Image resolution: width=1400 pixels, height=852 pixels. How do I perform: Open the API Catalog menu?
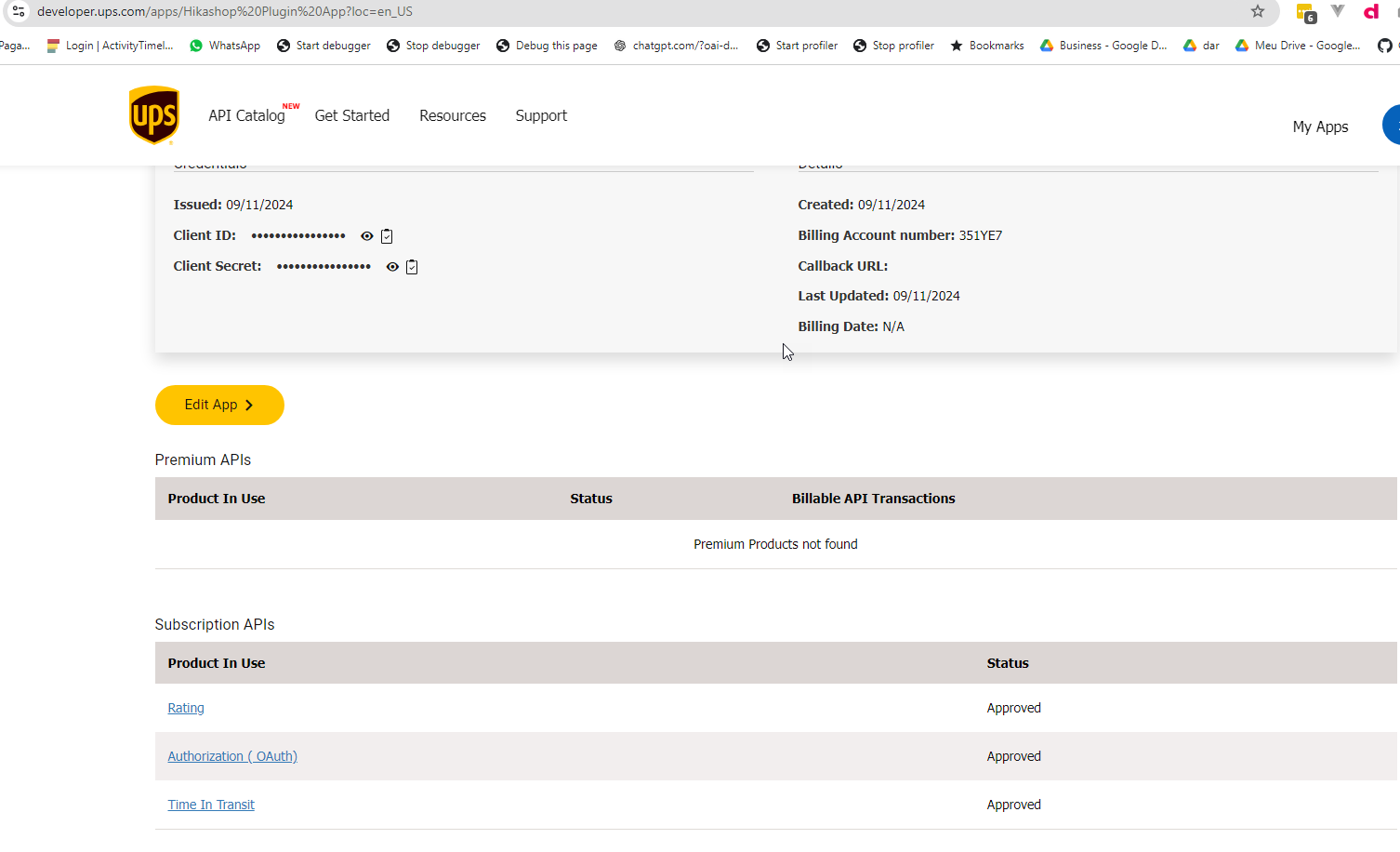point(246,115)
